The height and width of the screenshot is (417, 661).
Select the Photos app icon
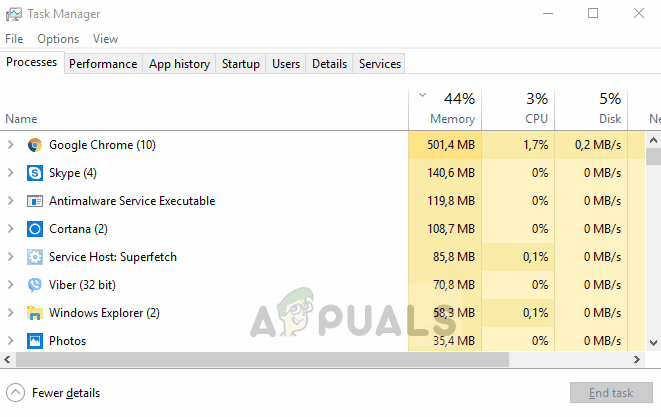34,341
